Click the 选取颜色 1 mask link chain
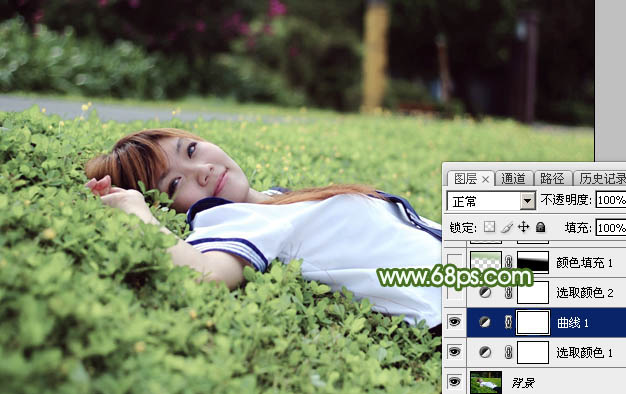 pyautogui.click(x=509, y=352)
